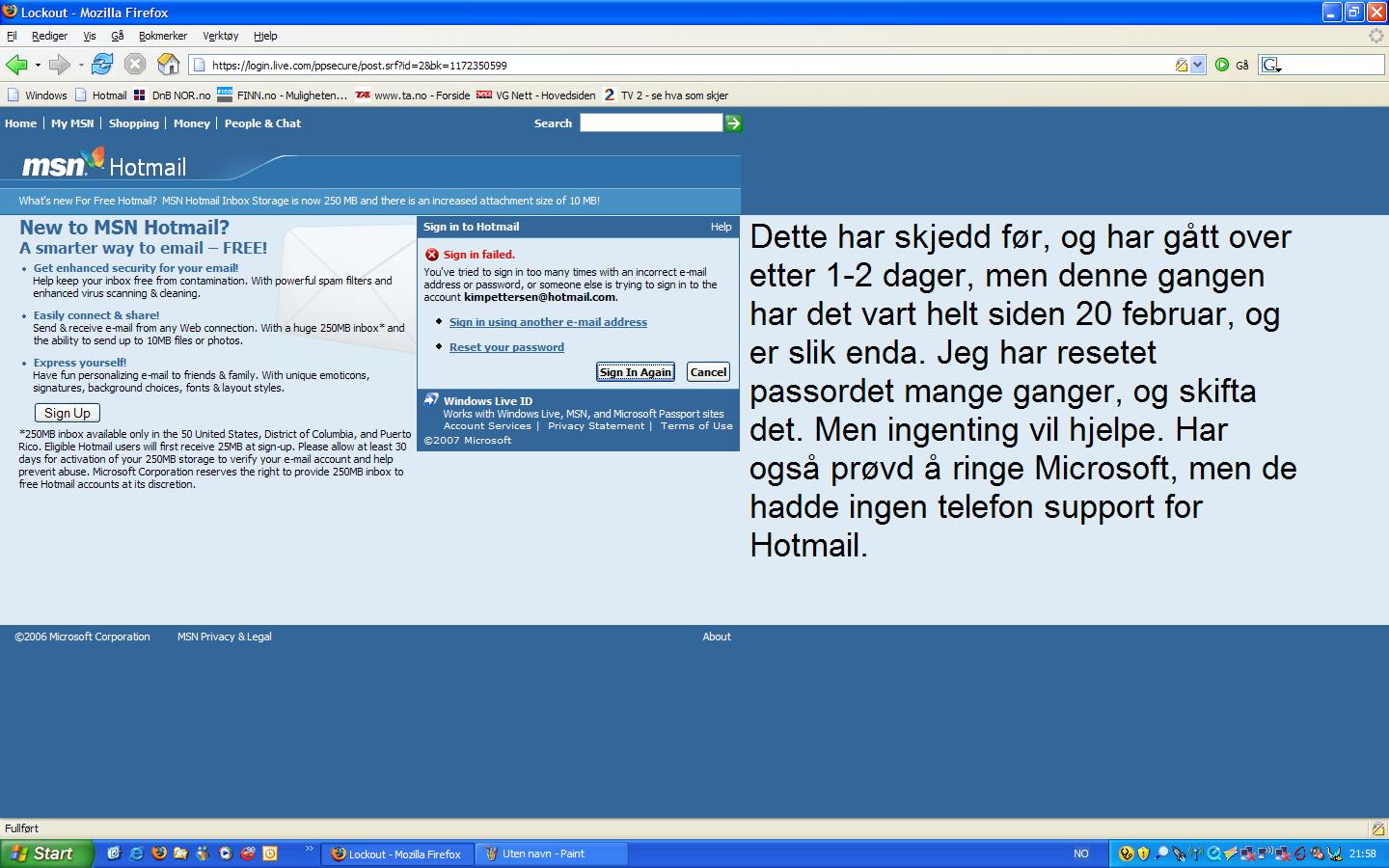
Task: Click the Stop loading icon
Action: click(x=135, y=65)
